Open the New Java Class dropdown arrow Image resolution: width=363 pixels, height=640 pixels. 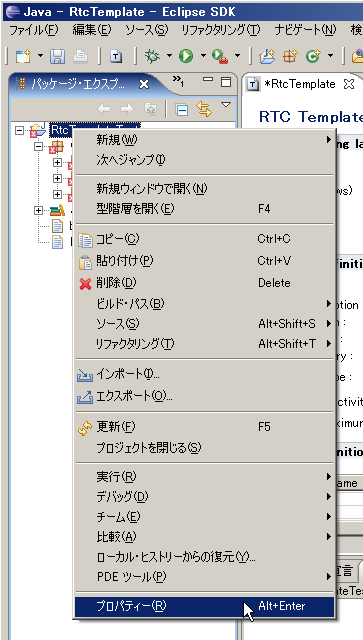330,56
